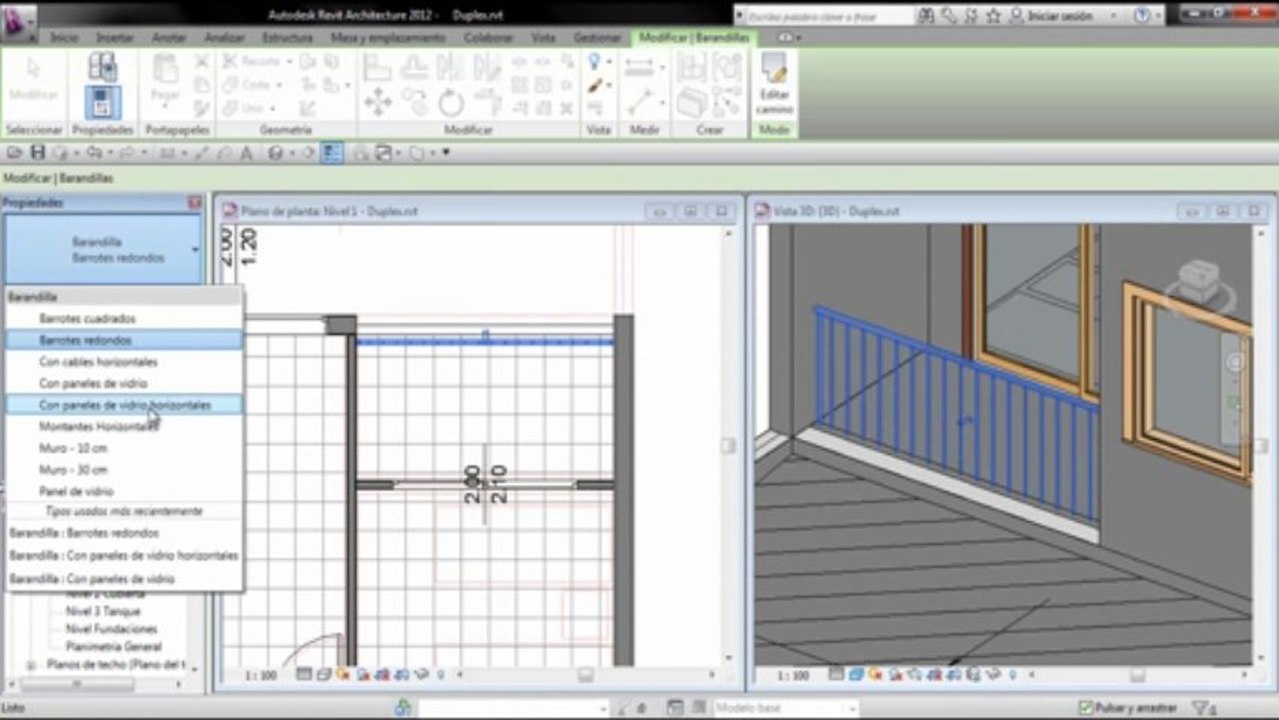Click the binoculars search icon

point(926,16)
